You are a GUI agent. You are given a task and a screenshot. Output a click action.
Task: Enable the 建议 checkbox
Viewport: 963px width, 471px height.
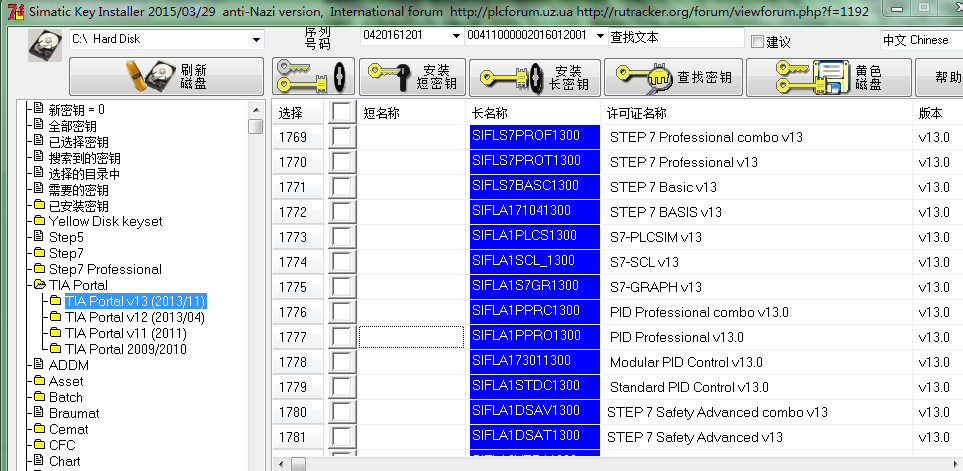click(757, 41)
